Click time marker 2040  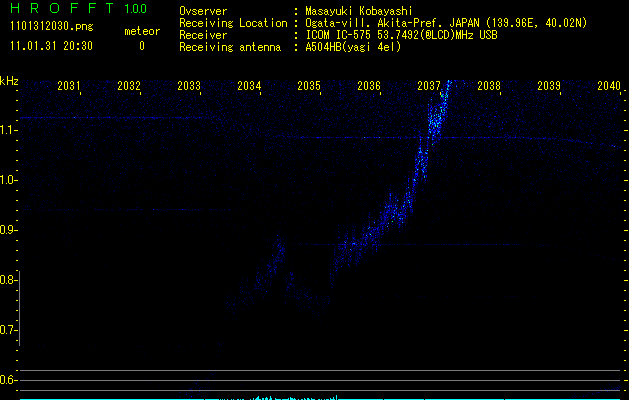click(x=609, y=85)
